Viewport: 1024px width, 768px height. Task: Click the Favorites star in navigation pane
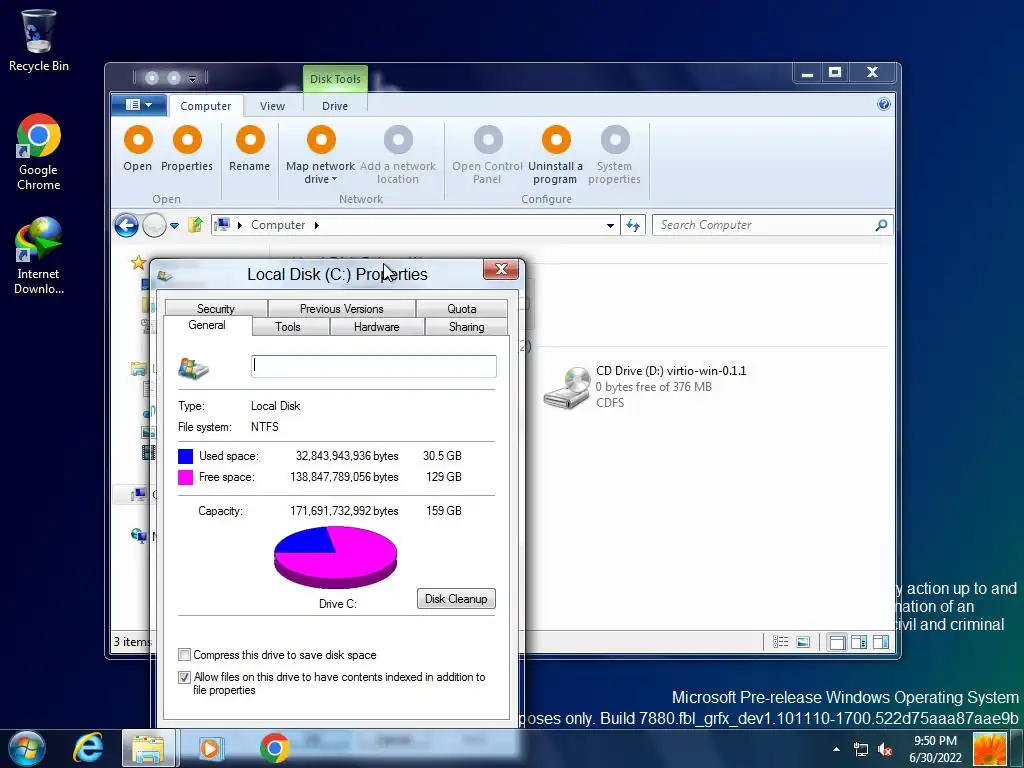(x=138, y=263)
